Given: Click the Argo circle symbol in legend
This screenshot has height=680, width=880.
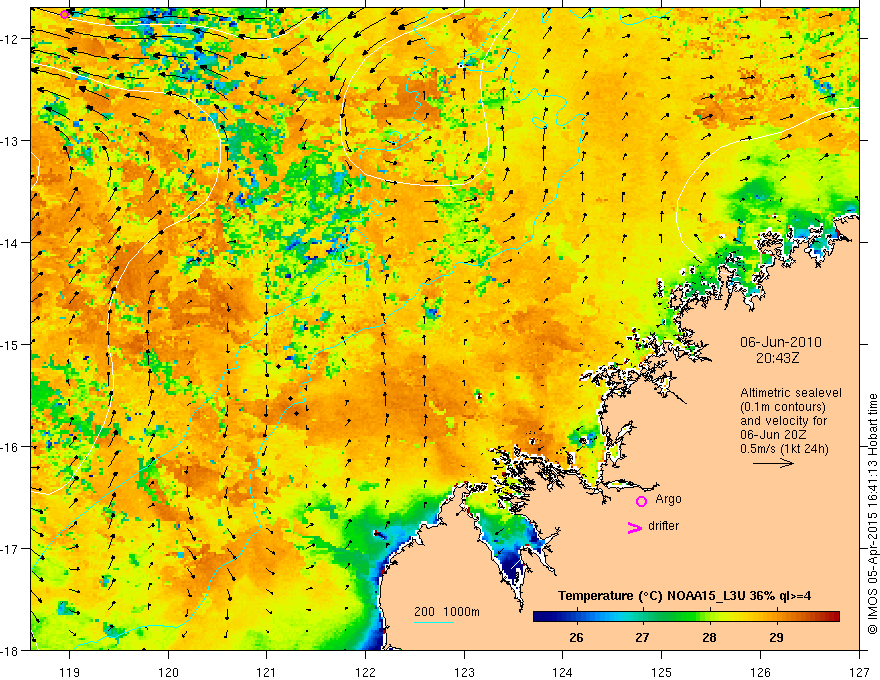Looking at the screenshot, I should 641,501.
